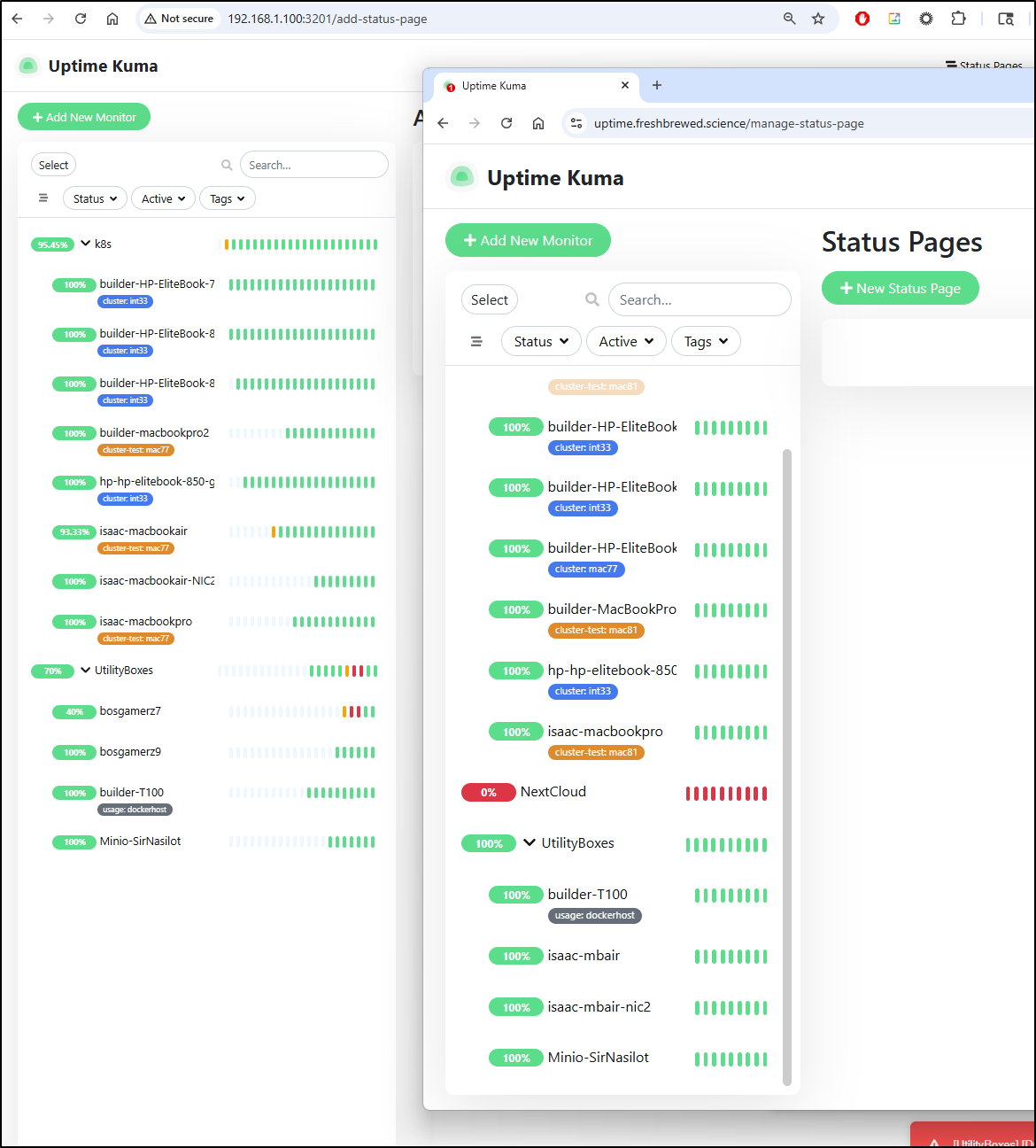Open the filter menu icon in front window
This screenshot has height=1148, width=1036.
pos(476,341)
